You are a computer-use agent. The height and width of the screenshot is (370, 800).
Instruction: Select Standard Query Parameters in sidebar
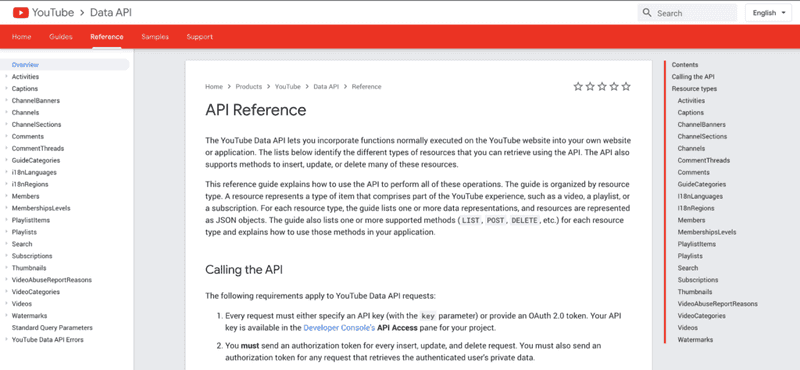click(x=52, y=328)
